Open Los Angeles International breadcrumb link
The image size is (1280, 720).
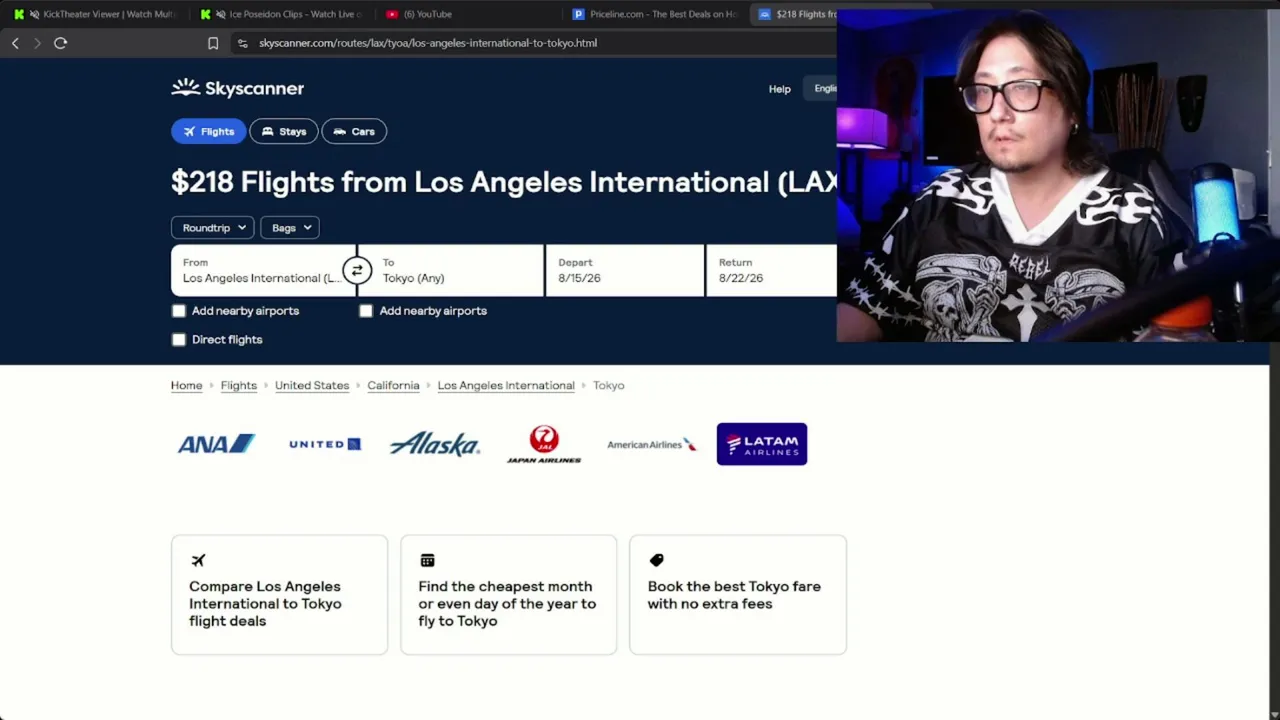click(506, 385)
